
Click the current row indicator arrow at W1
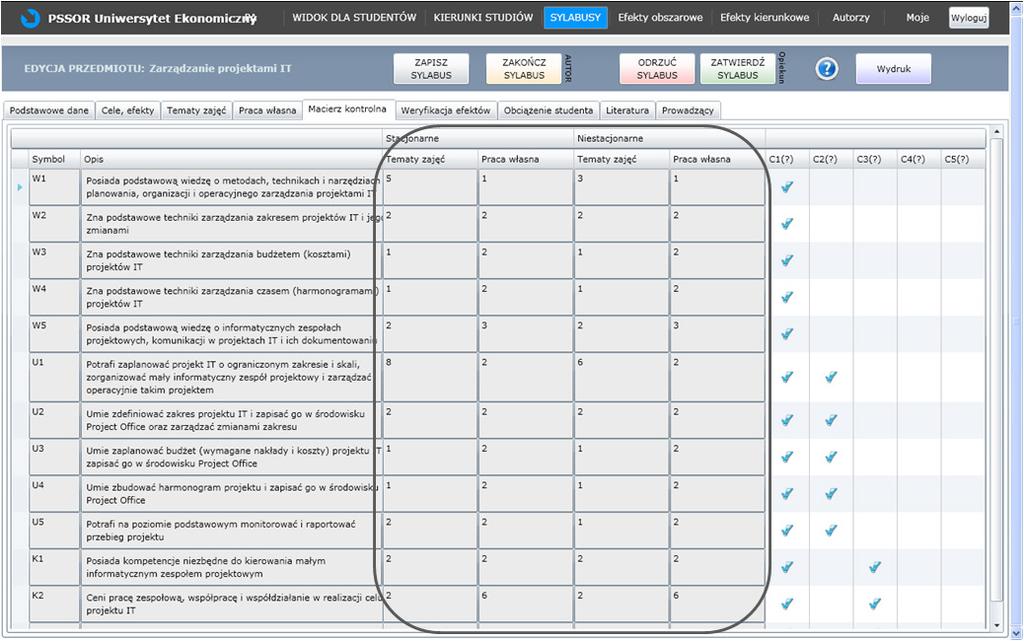click(20, 187)
